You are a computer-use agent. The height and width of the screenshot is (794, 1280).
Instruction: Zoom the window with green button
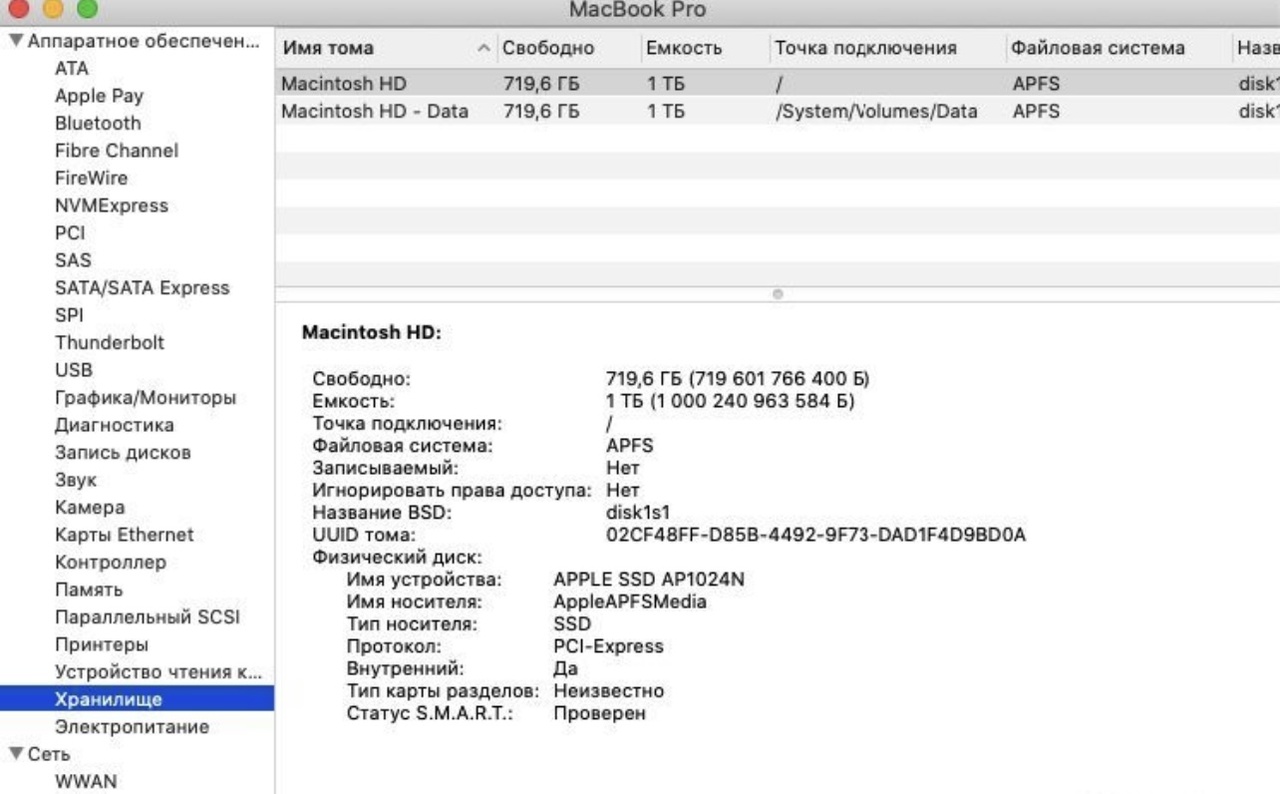click(x=86, y=8)
